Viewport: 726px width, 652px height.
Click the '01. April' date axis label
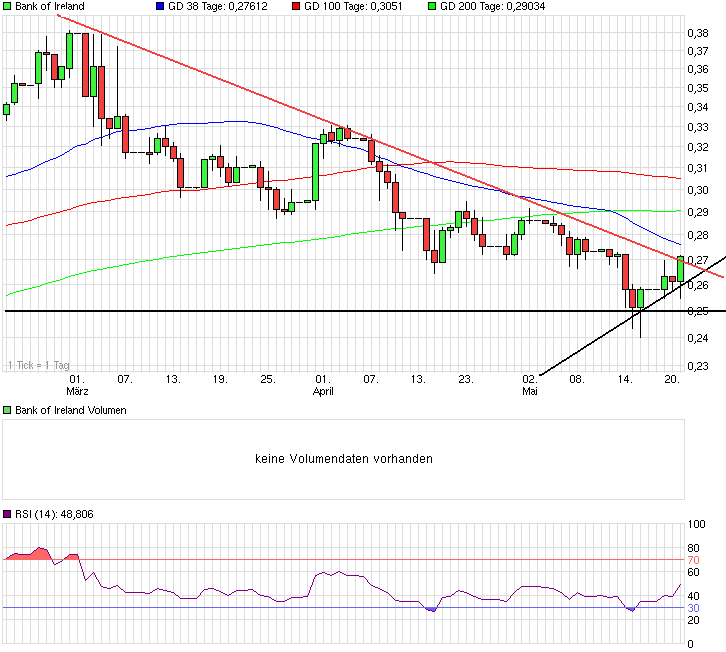click(323, 386)
